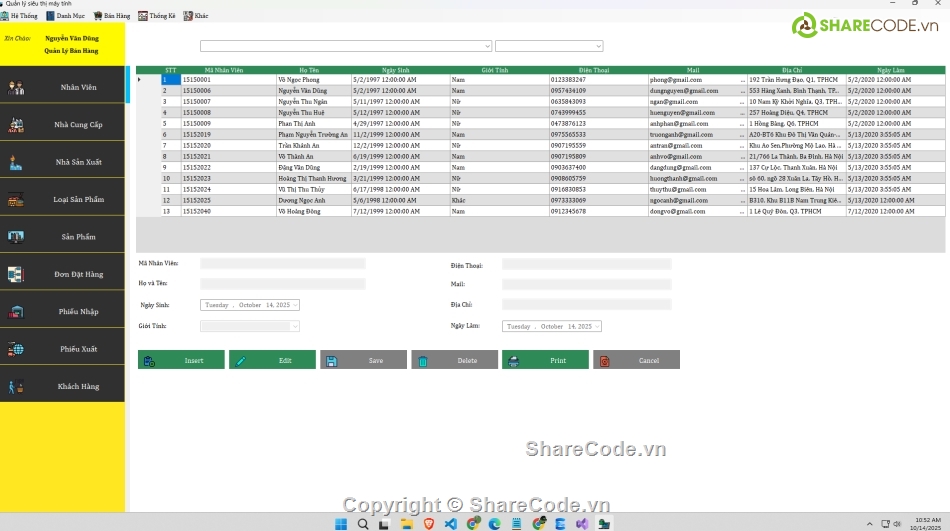
Task: Click the Sản Phẩm monitor icon
Action: 17,237
